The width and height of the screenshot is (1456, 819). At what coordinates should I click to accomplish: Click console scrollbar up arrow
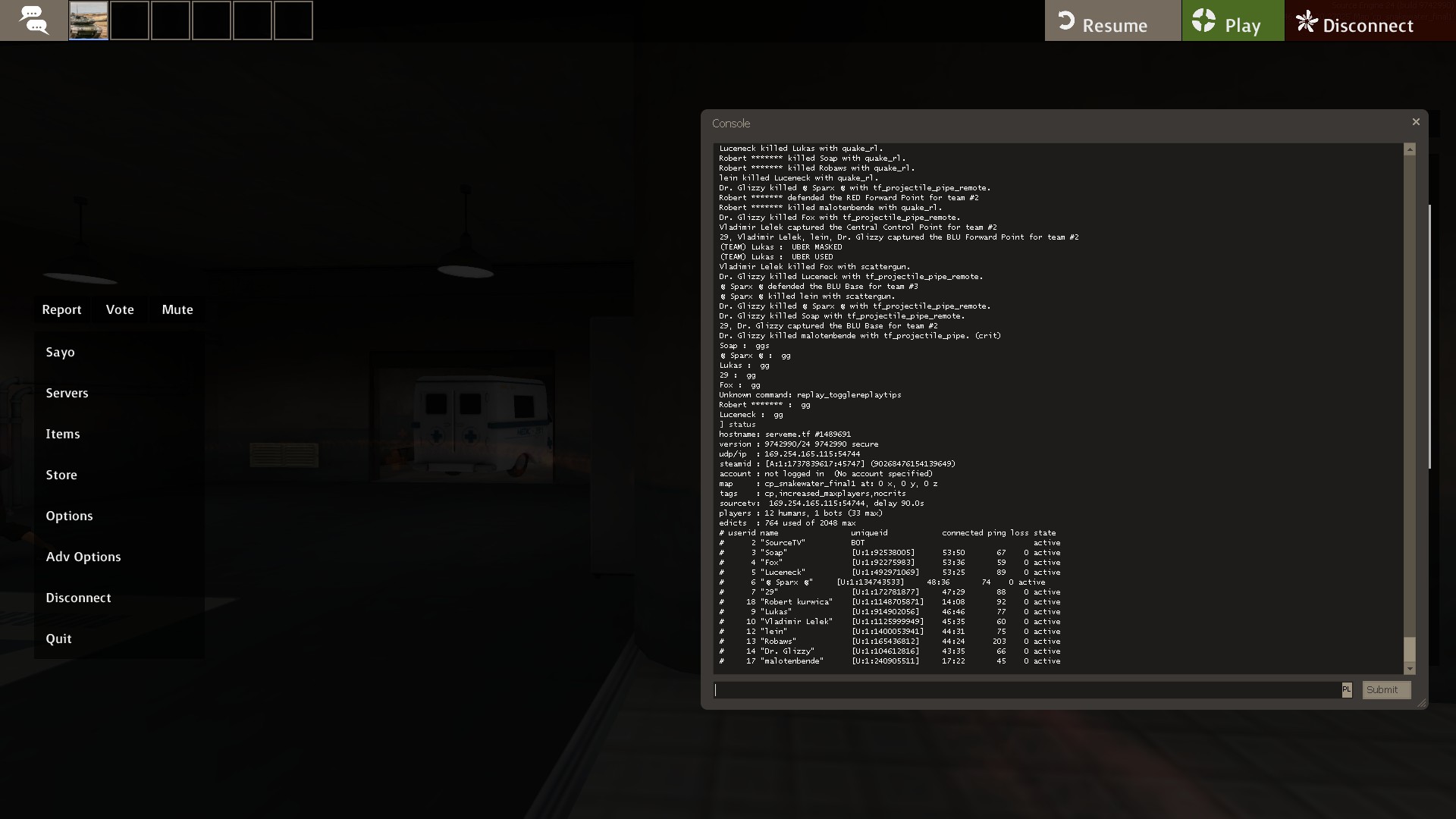1410,149
